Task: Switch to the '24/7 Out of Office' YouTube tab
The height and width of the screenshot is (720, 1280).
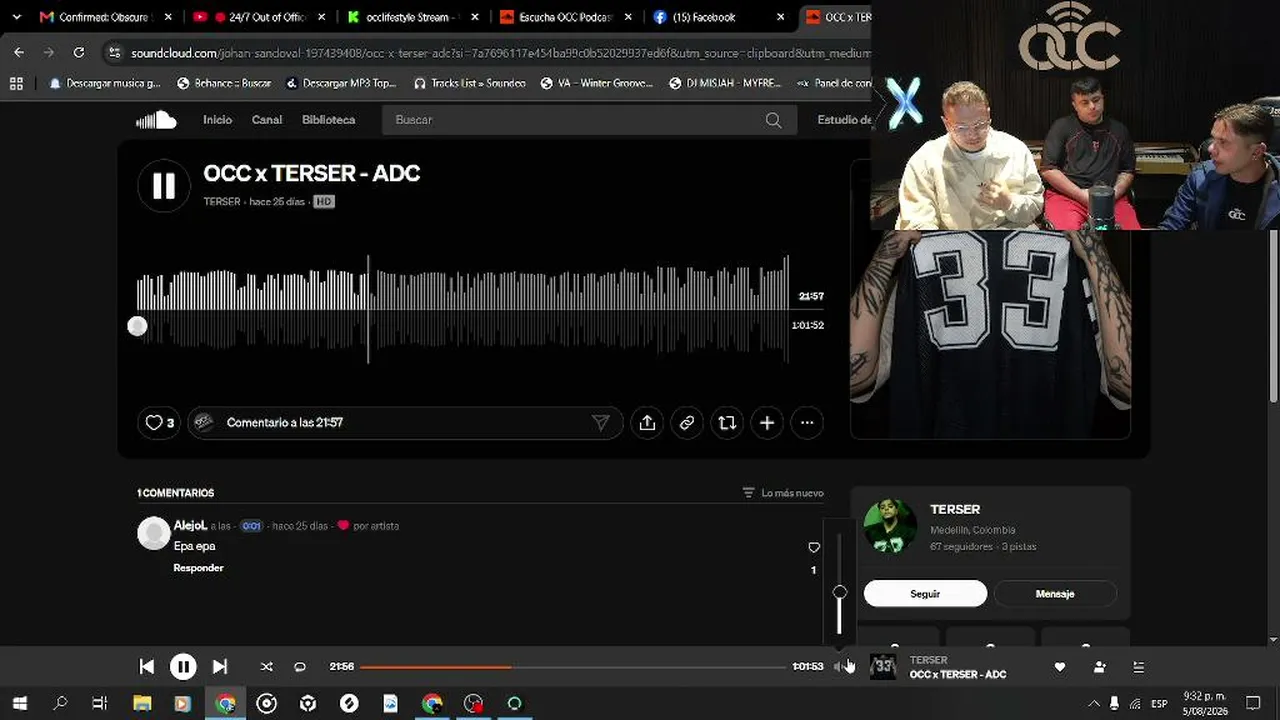Action: [x=260, y=17]
